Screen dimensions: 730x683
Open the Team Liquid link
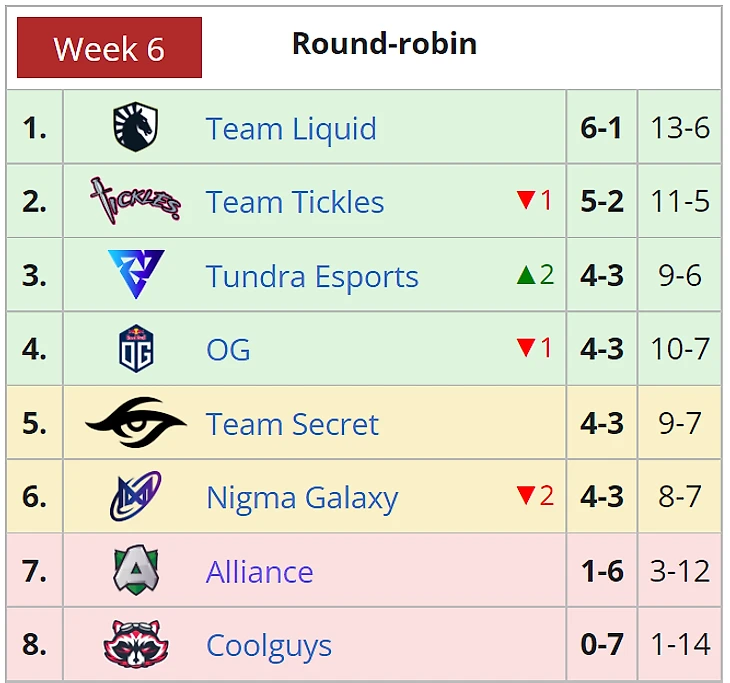click(x=291, y=129)
